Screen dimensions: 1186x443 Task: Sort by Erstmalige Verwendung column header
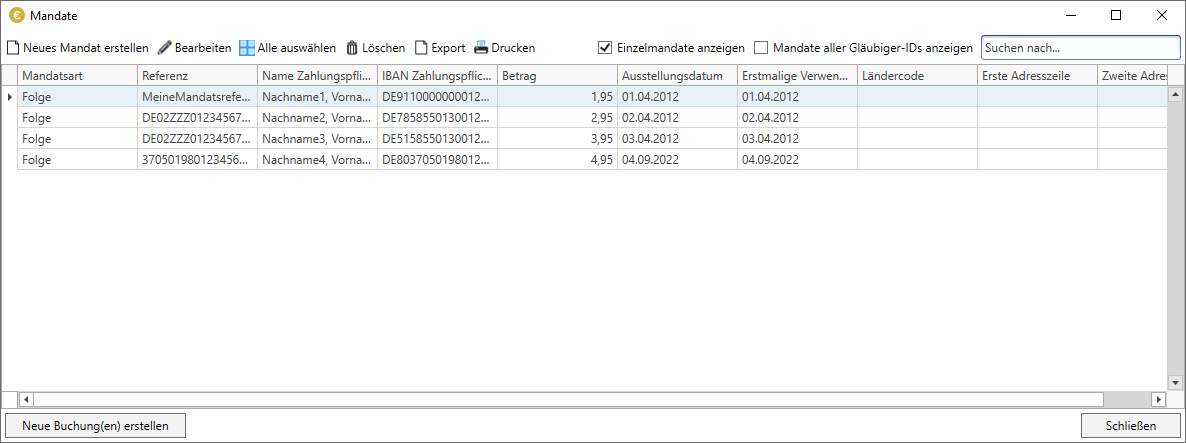(x=797, y=76)
